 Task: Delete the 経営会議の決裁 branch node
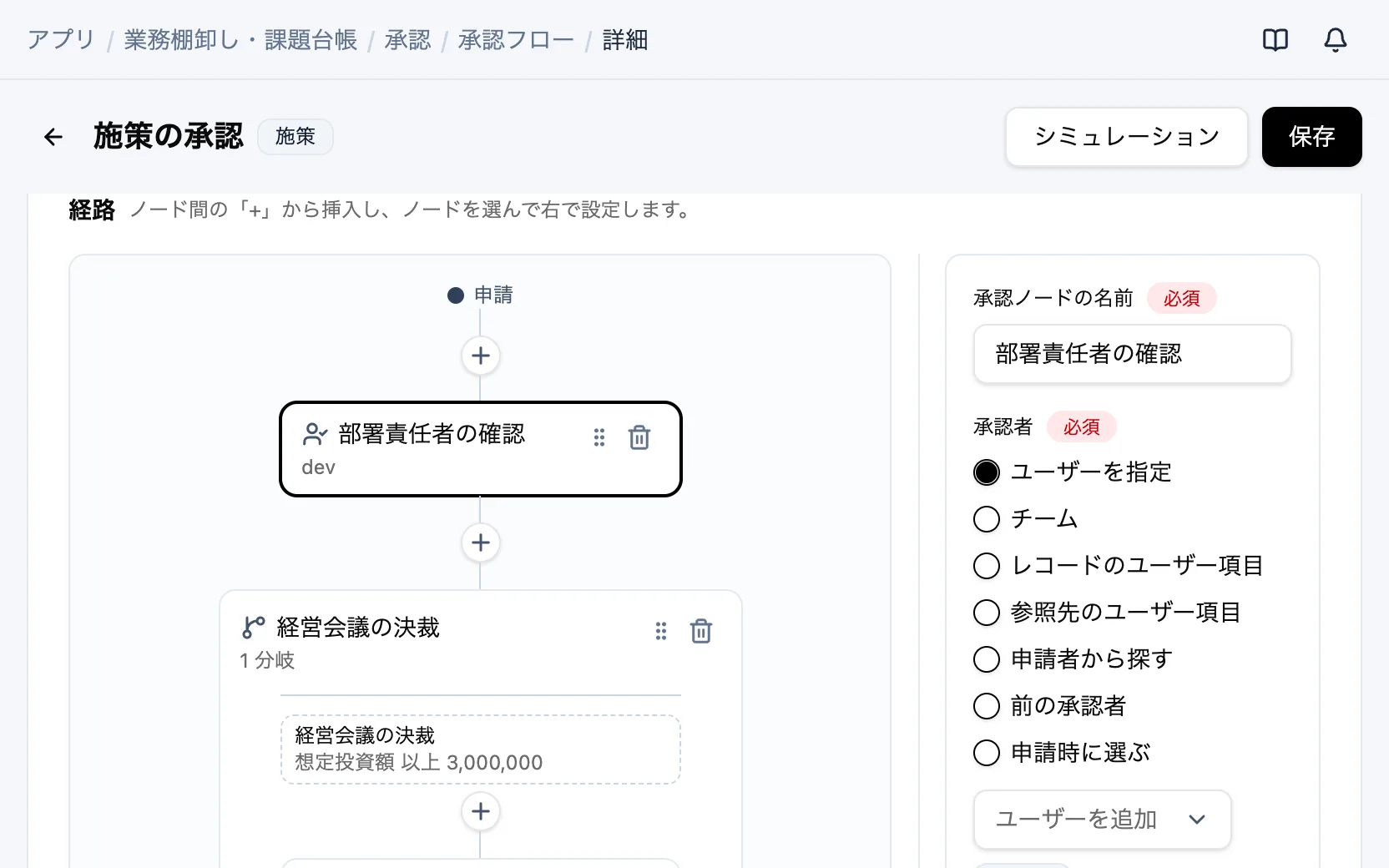[x=701, y=631]
